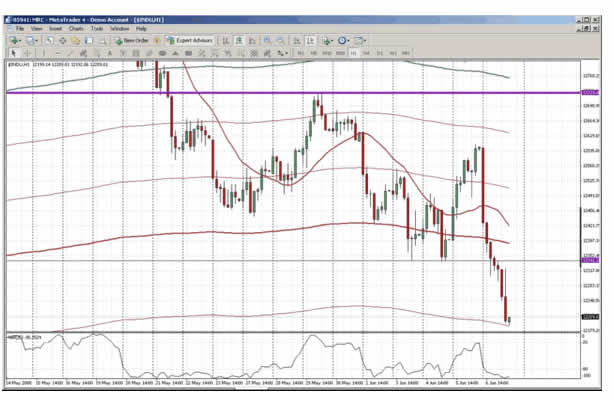Expand the Profiles dropdown arrow
The width and height of the screenshot is (614, 400).
pos(36,41)
